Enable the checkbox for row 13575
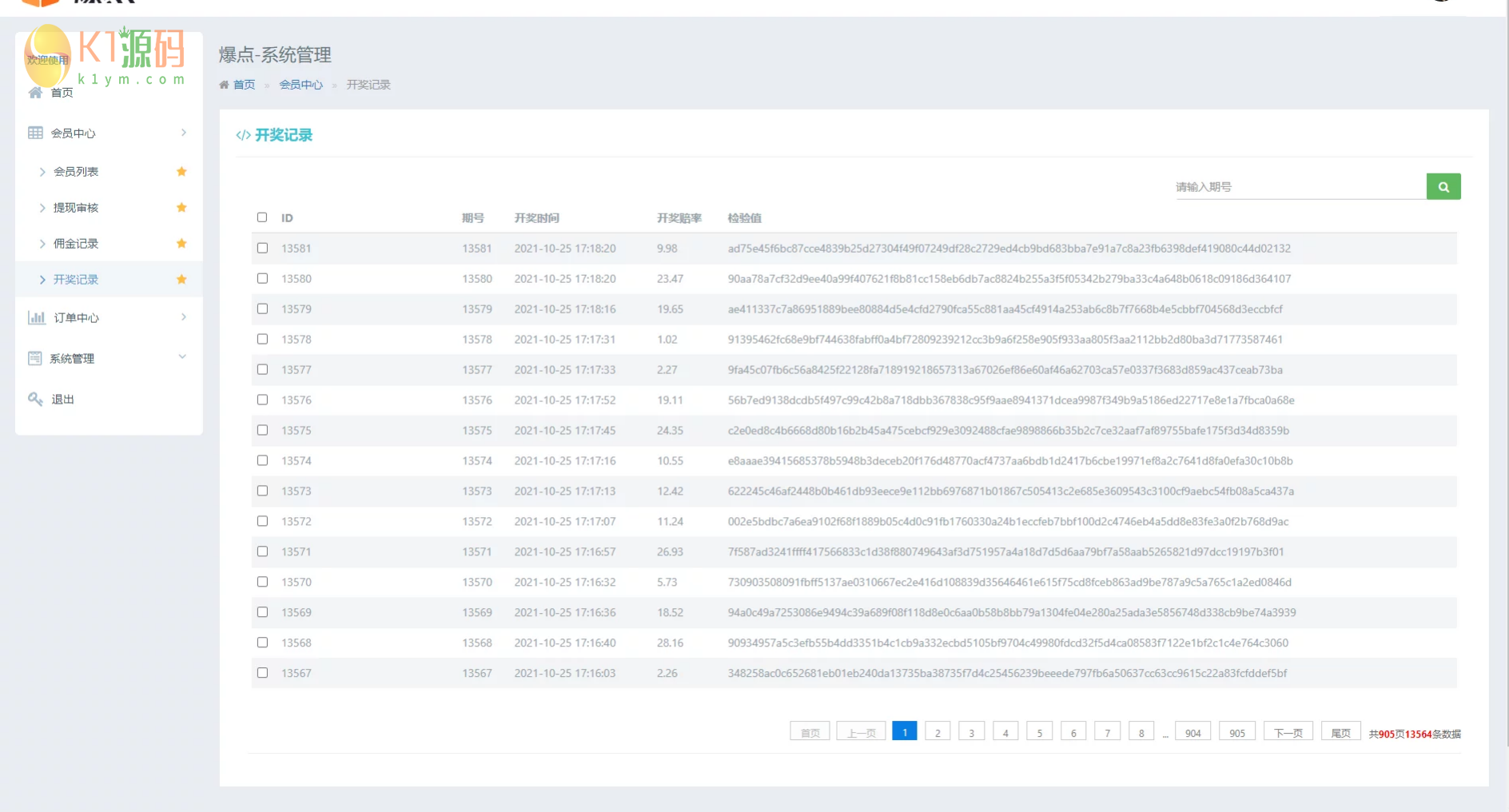This screenshot has width=1509, height=812. (262, 430)
